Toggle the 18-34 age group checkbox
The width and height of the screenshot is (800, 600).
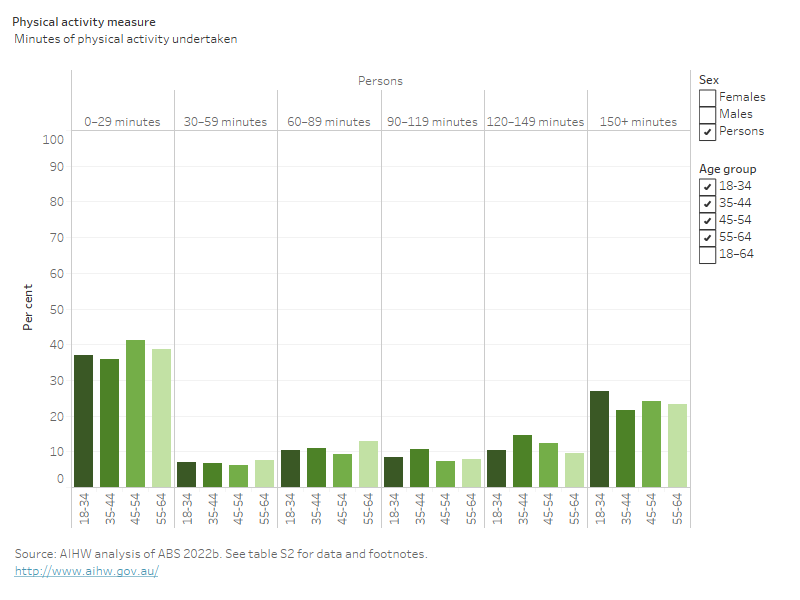[708, 186]
